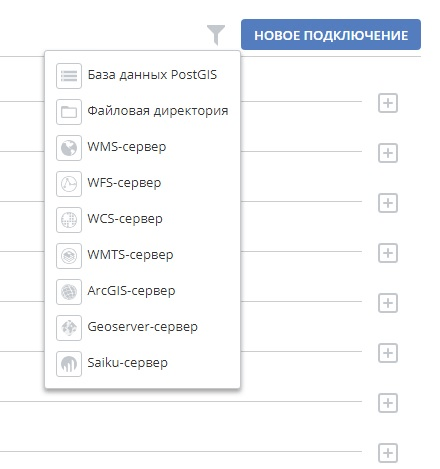This screenshot has width=440, height=469.
Task: Click the Saiku-сервер icon
Action: [x=69, y=364]
